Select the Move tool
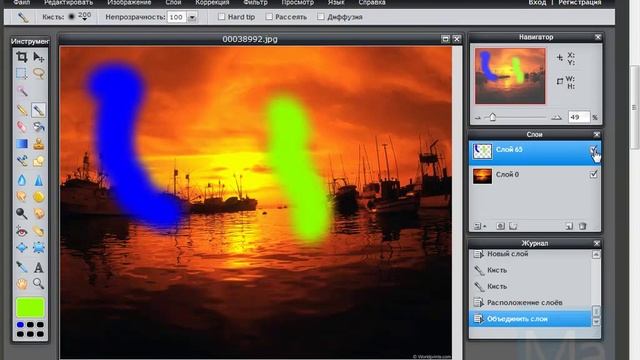This screenshot has width=640, height=360. pyautogui.click(x=39, y=57)
